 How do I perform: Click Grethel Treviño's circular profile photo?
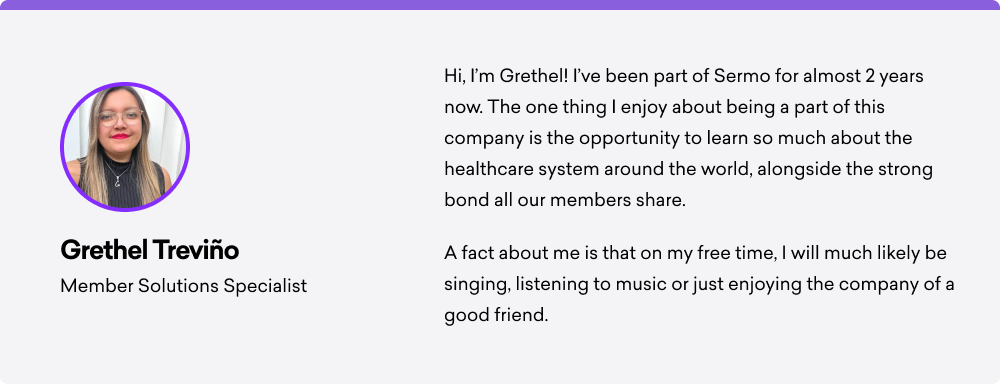click(x=125, y=147)
